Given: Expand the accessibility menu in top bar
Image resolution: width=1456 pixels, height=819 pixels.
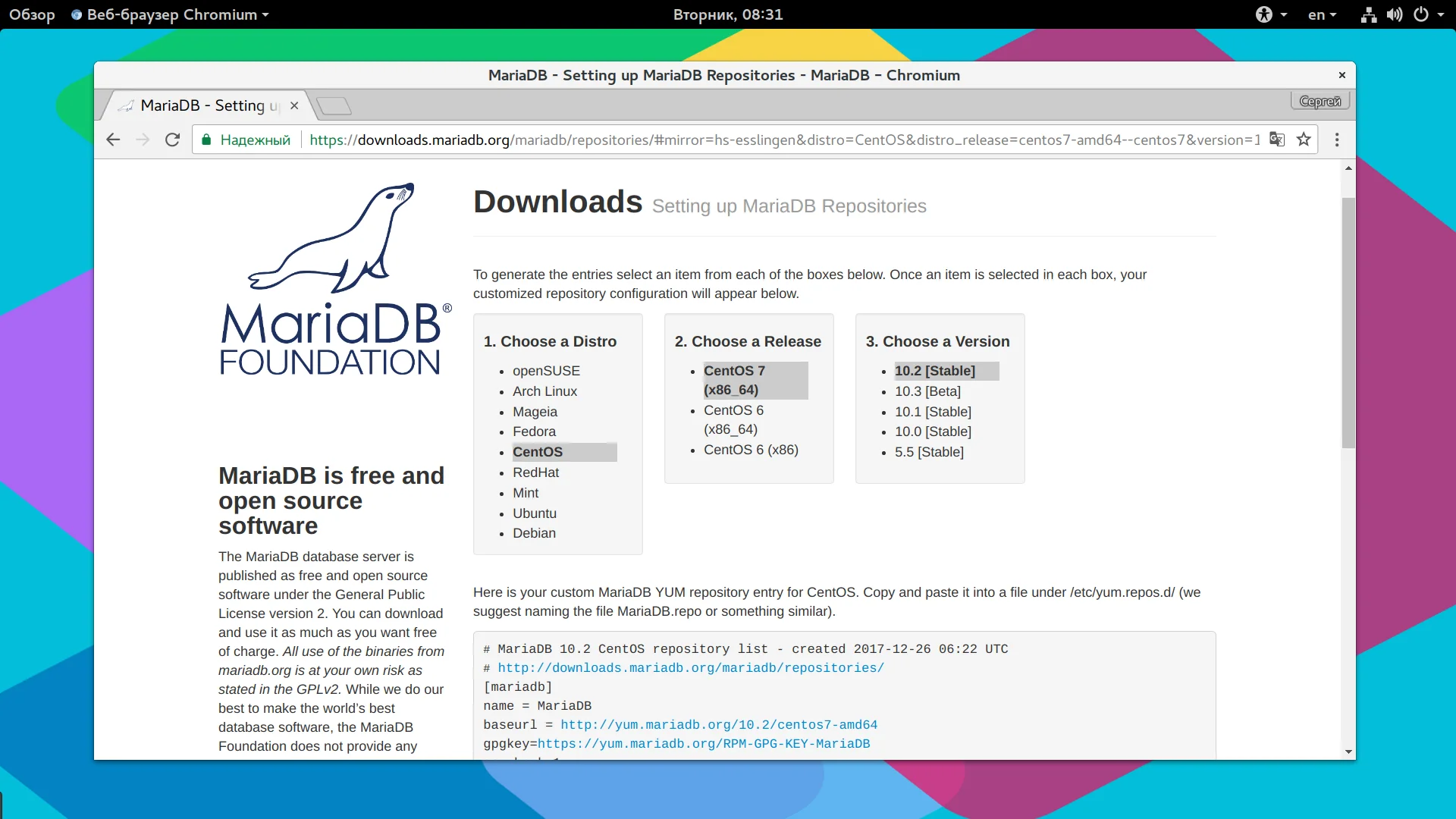Looking at the screenshot, I should click(x=1271, y=14).
